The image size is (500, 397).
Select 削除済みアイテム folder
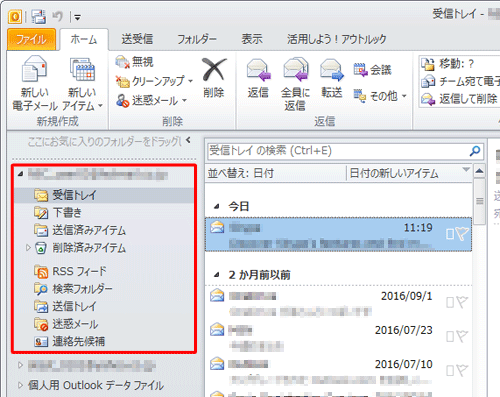click(80, 248)
